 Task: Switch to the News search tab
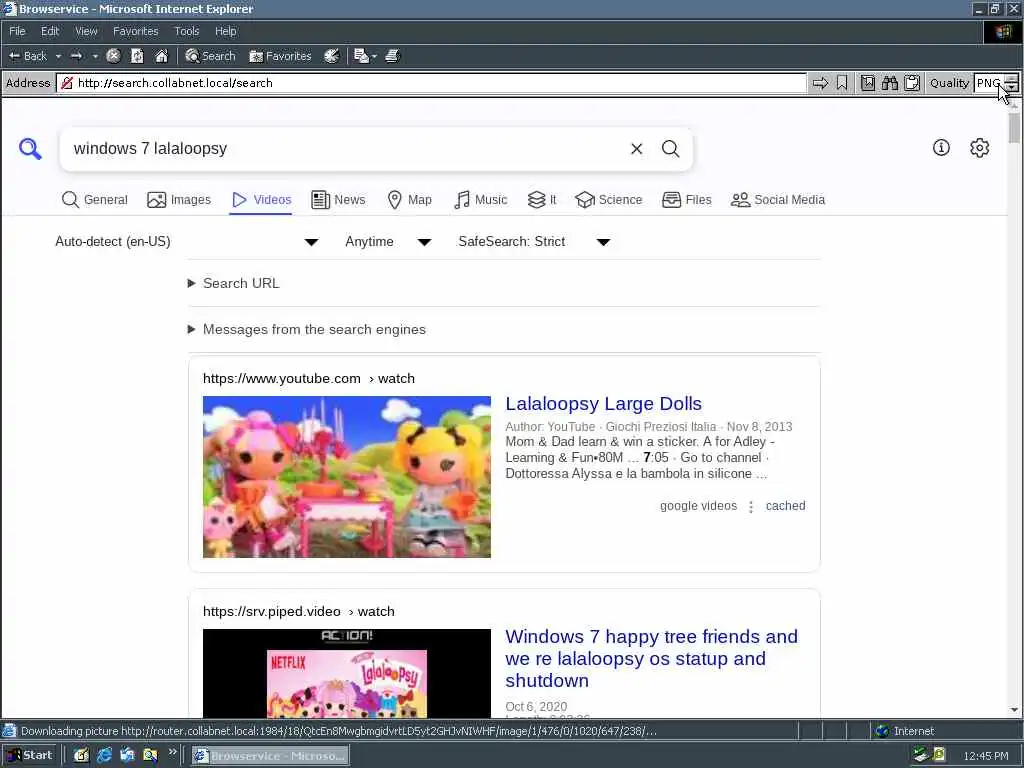(x=338, y=200)
